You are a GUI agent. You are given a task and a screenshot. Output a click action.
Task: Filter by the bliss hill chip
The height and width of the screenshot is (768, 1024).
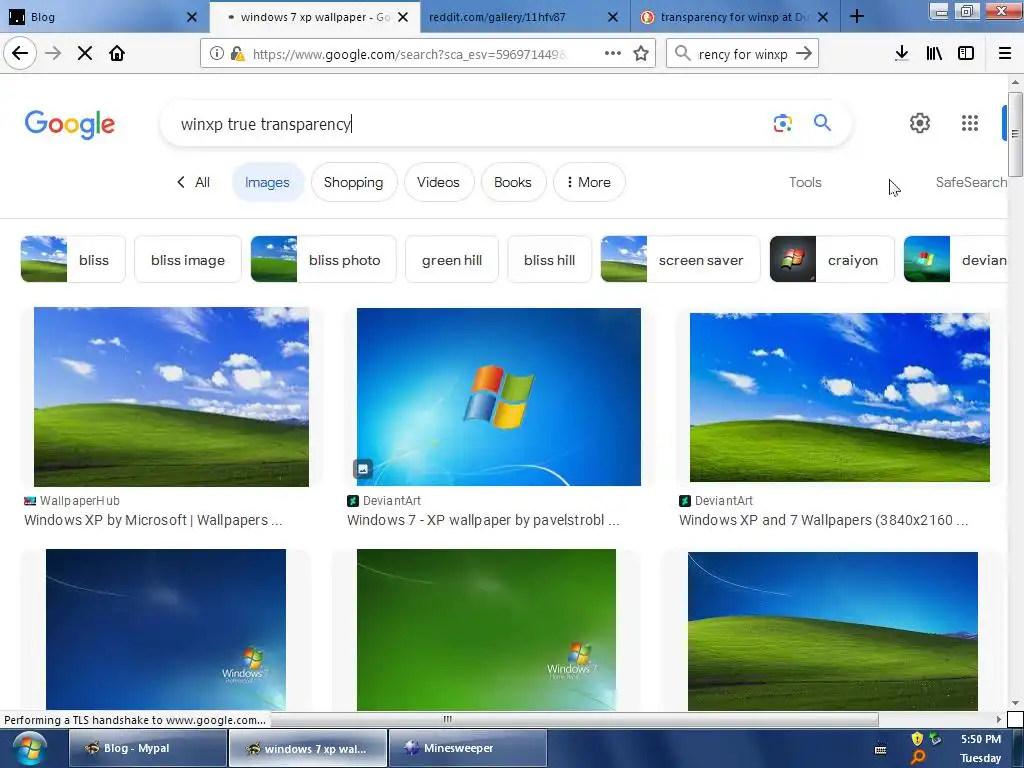(x=549, y=259)
